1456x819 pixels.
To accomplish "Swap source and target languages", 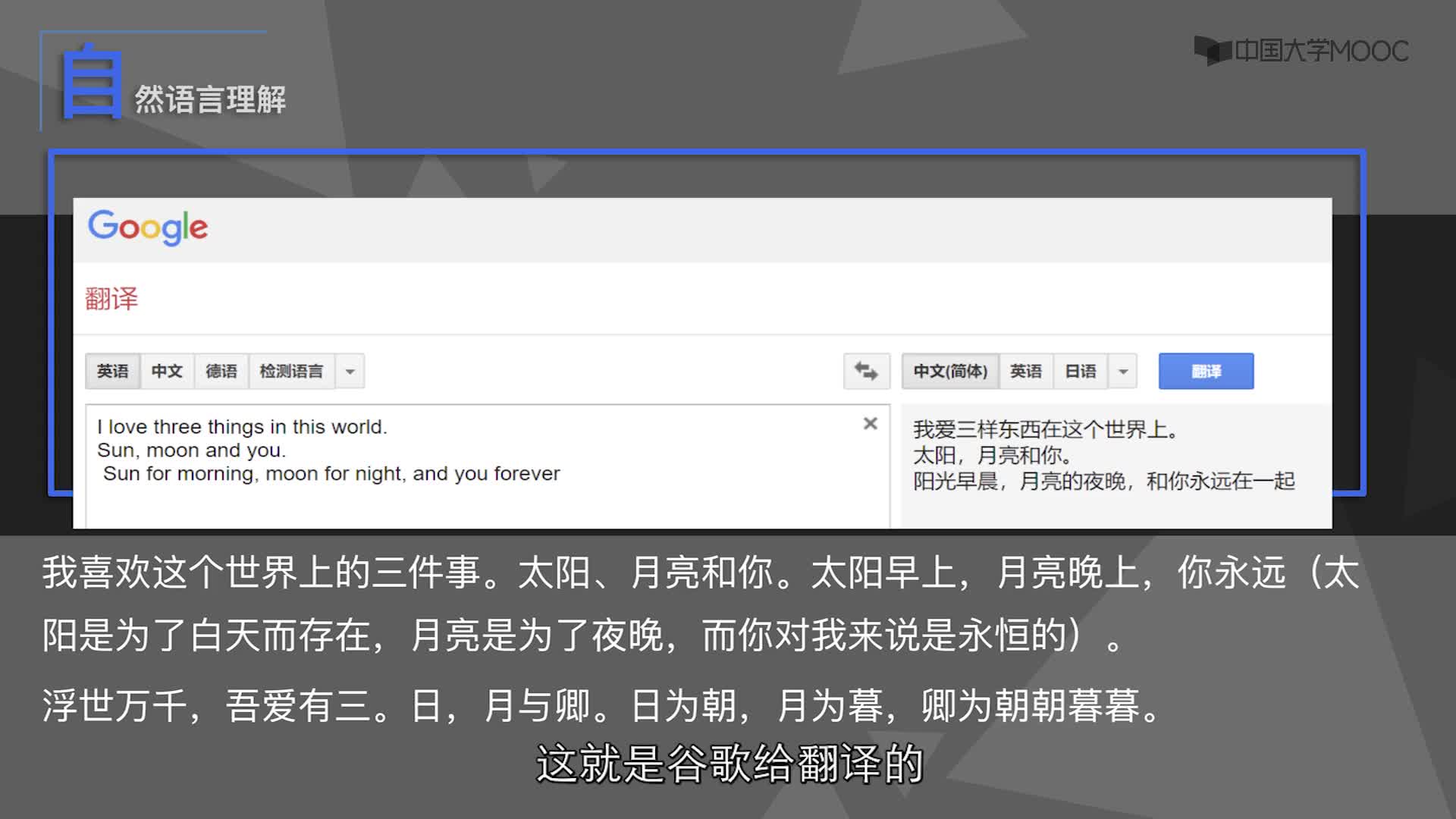I will point(866,371).
